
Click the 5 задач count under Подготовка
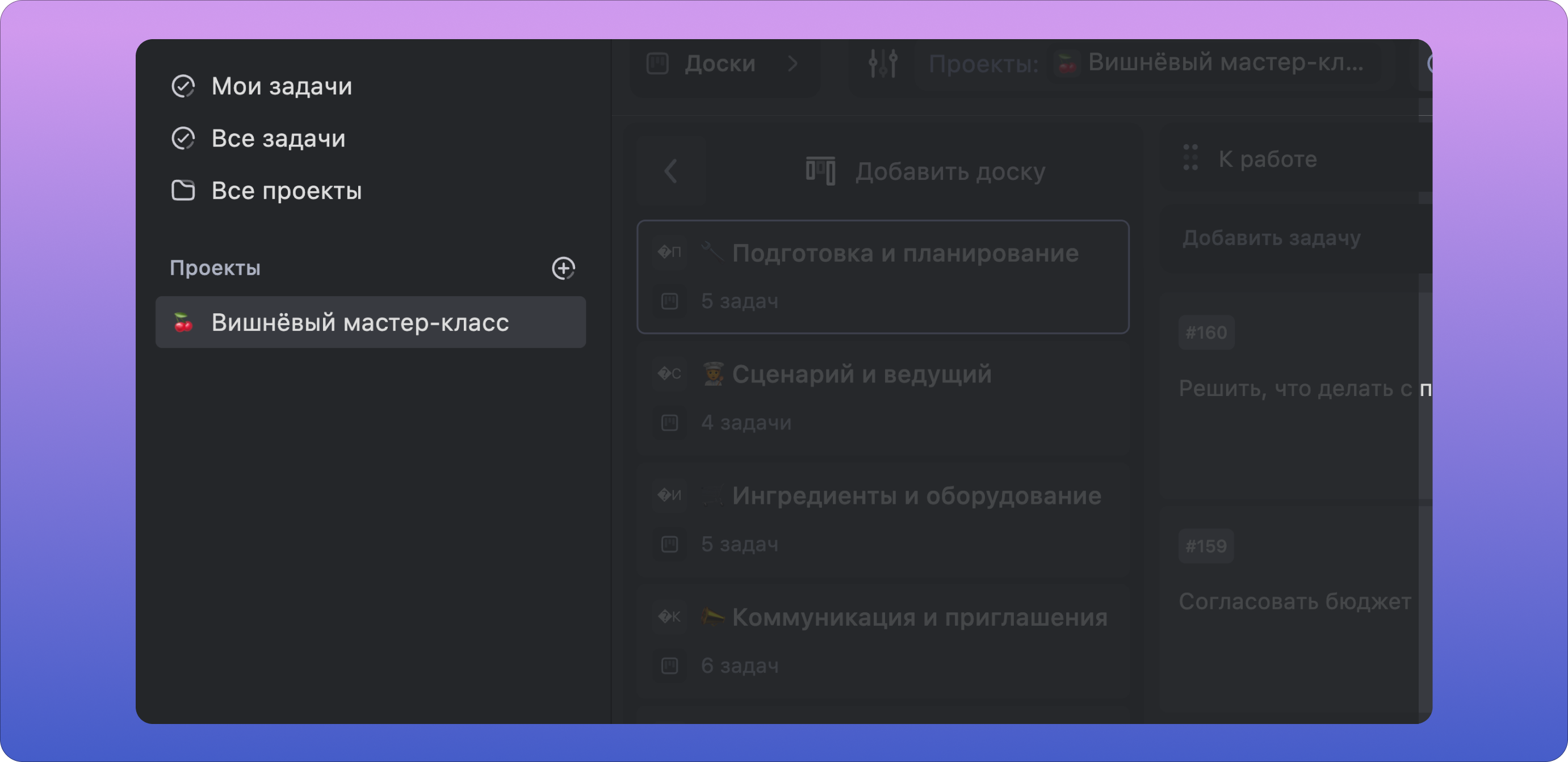point(740,301)
